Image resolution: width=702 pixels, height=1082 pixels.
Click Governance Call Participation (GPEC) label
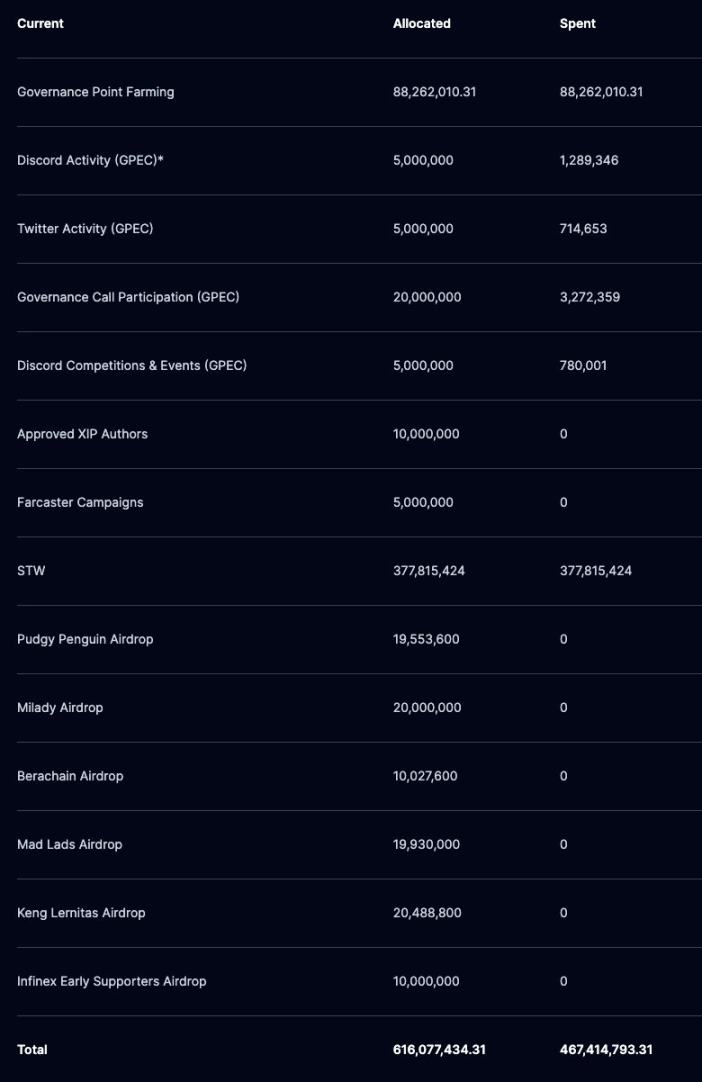[128, 297]
